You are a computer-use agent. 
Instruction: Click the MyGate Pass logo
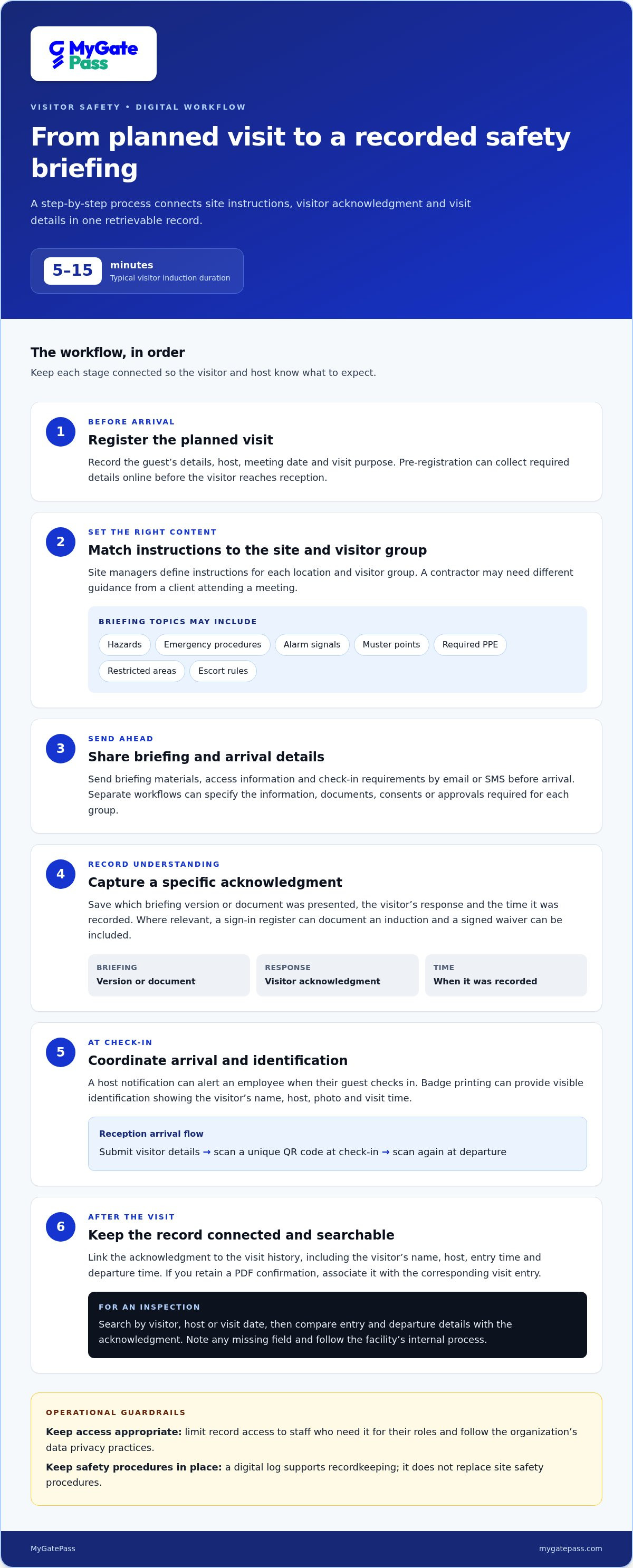point(93,54)
